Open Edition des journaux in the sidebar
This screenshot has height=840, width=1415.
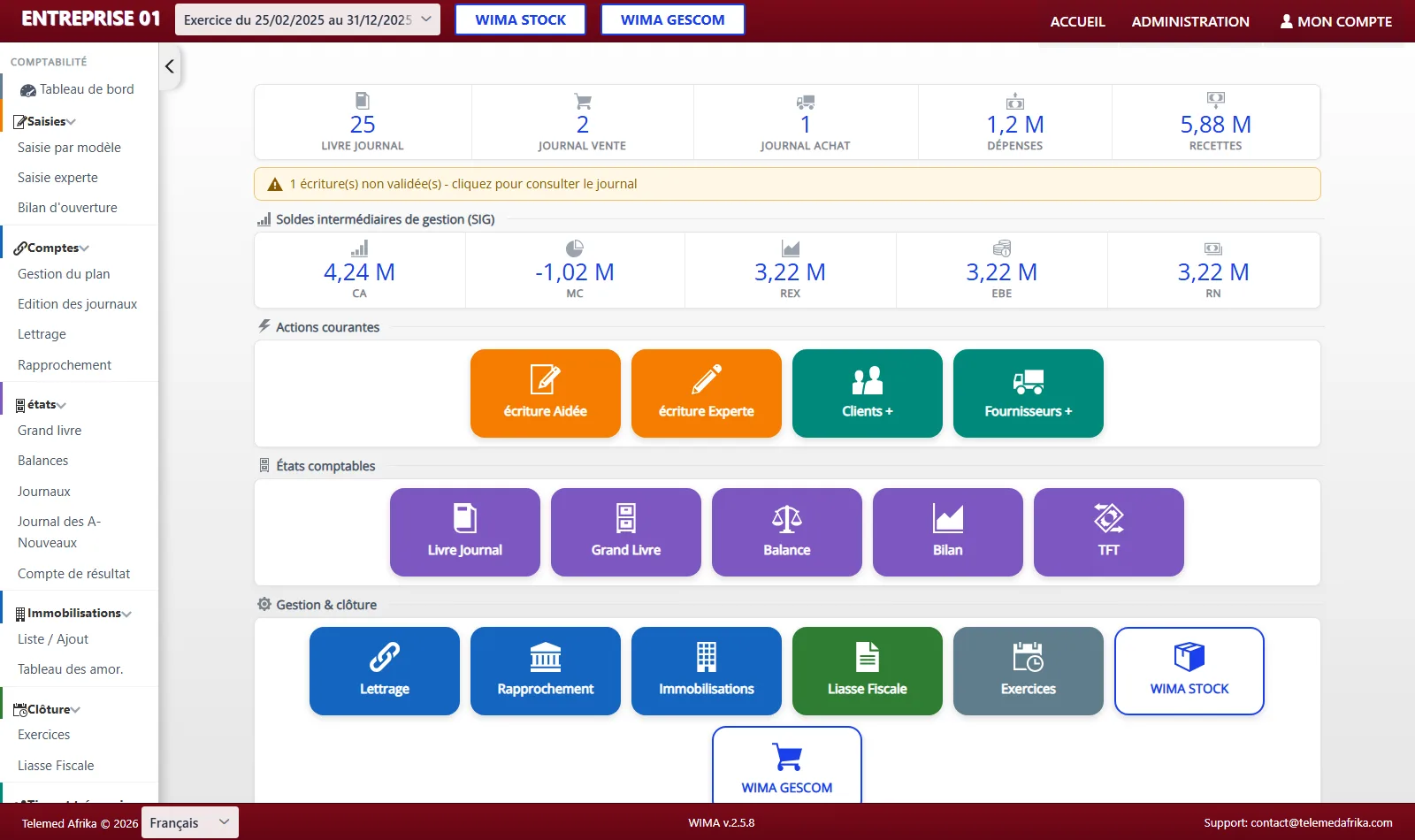point(77,304)
